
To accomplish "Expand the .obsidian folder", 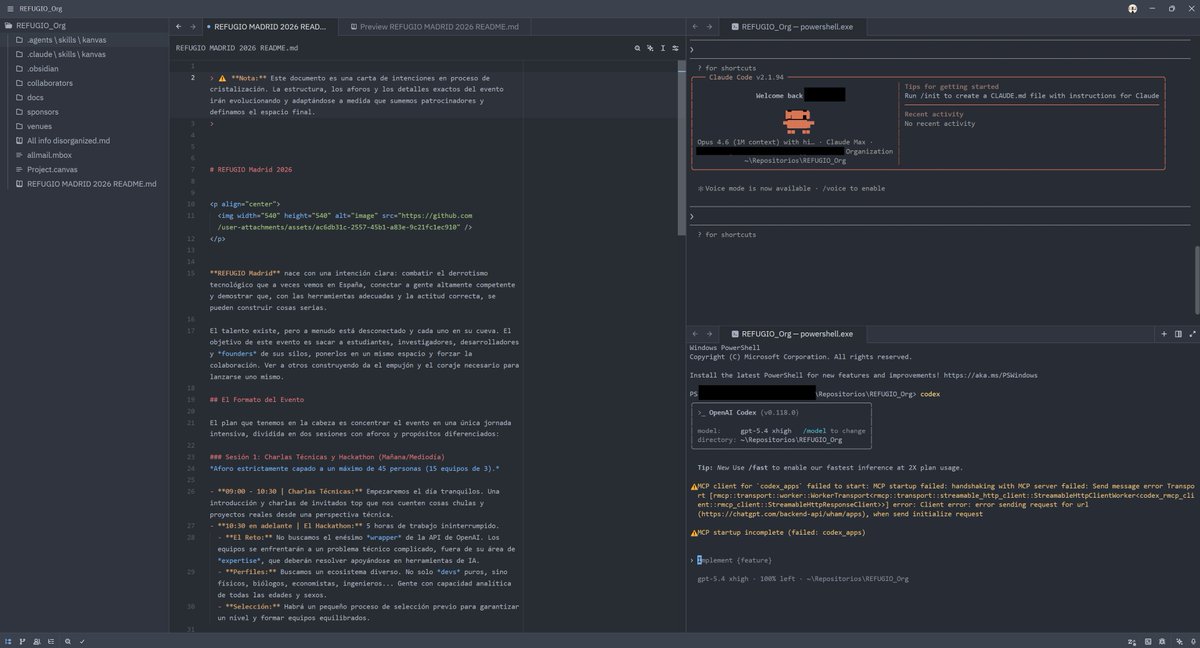I will click(x=85, y=69).
